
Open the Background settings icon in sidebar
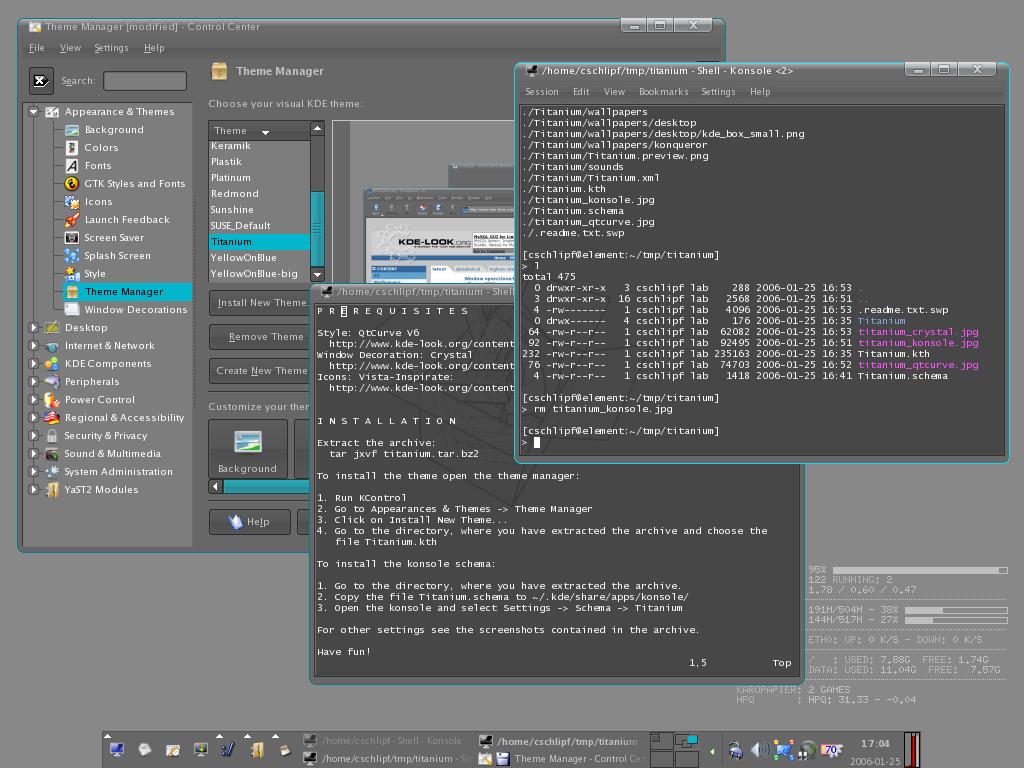[x=72, y=130]
